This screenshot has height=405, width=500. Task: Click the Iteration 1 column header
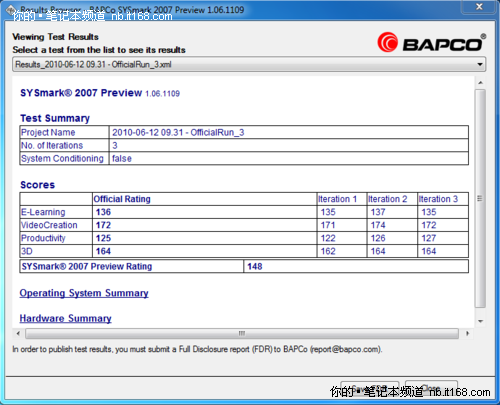click(x=337, y=199)
